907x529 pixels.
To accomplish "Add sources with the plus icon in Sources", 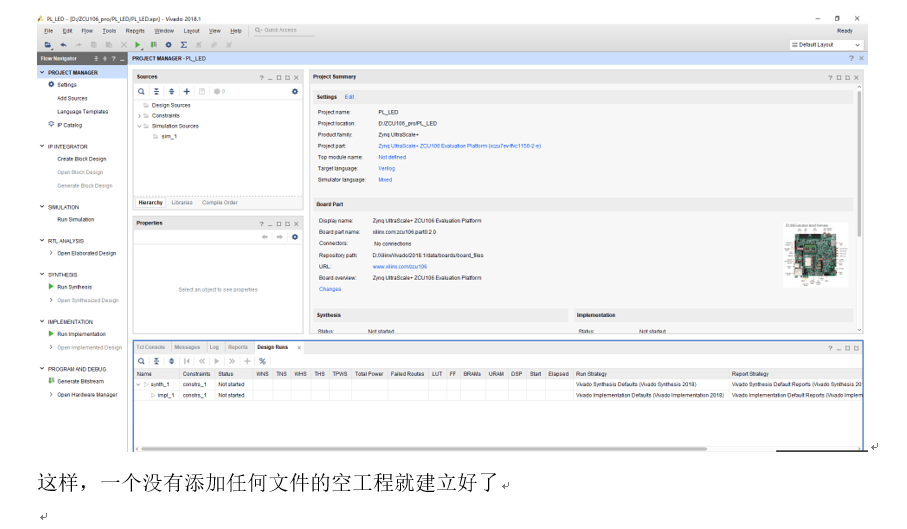I will point(186,91).
